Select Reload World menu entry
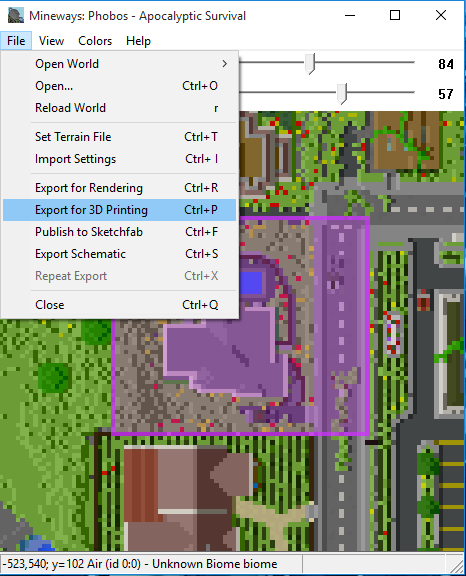The image size is (466, 576). tap(119, 108)
